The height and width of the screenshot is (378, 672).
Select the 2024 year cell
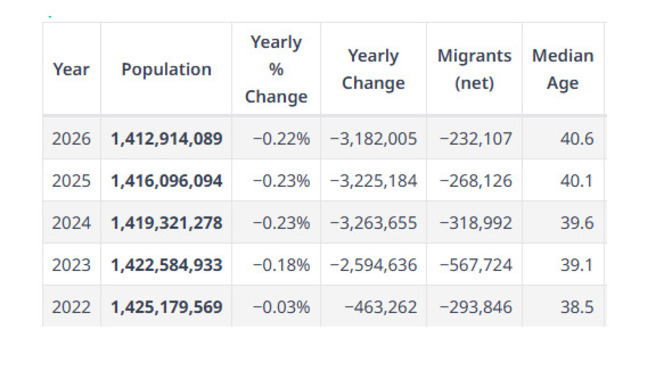[71, 223]
